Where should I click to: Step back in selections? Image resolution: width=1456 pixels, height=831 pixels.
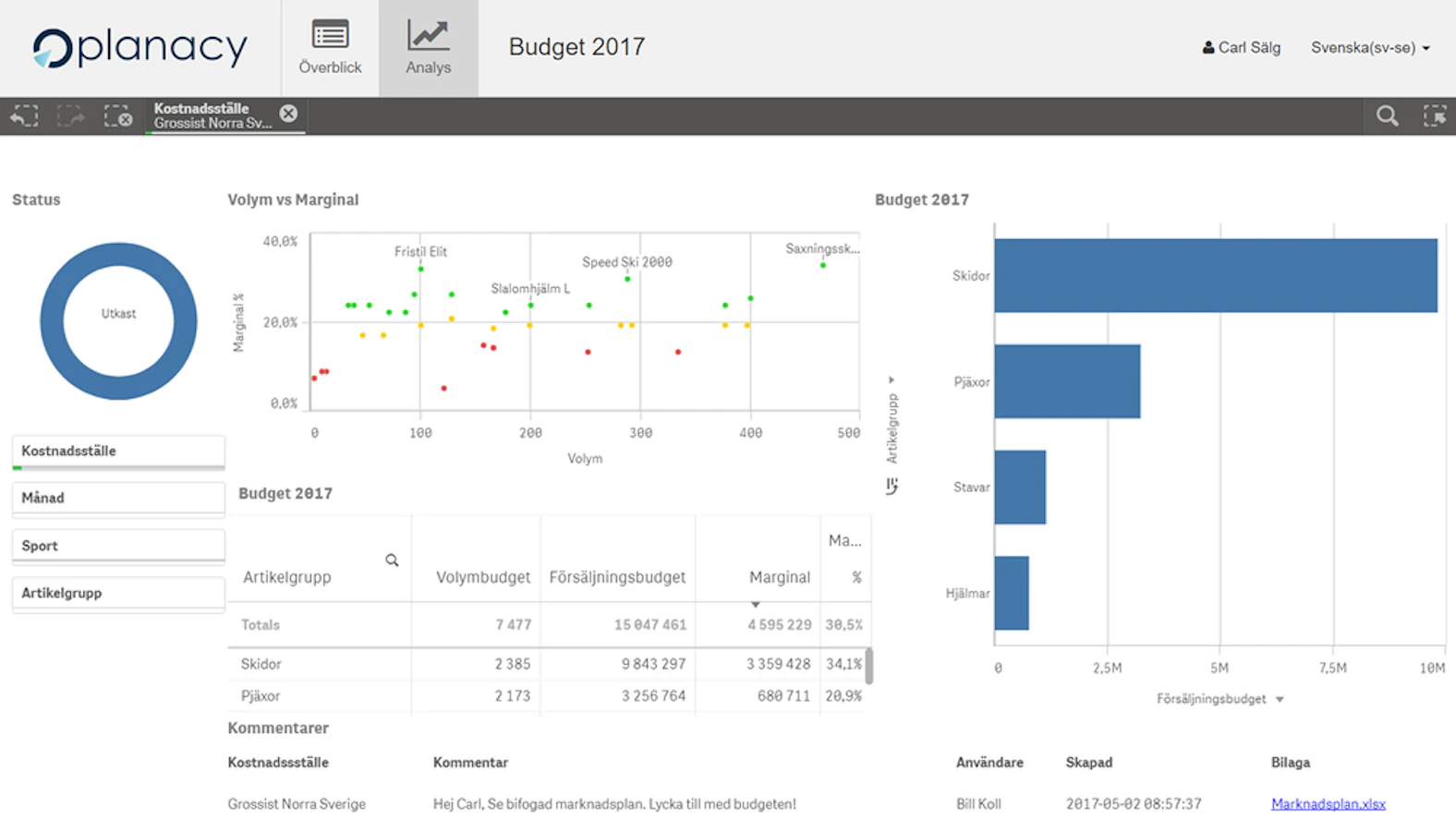point(24,115)
